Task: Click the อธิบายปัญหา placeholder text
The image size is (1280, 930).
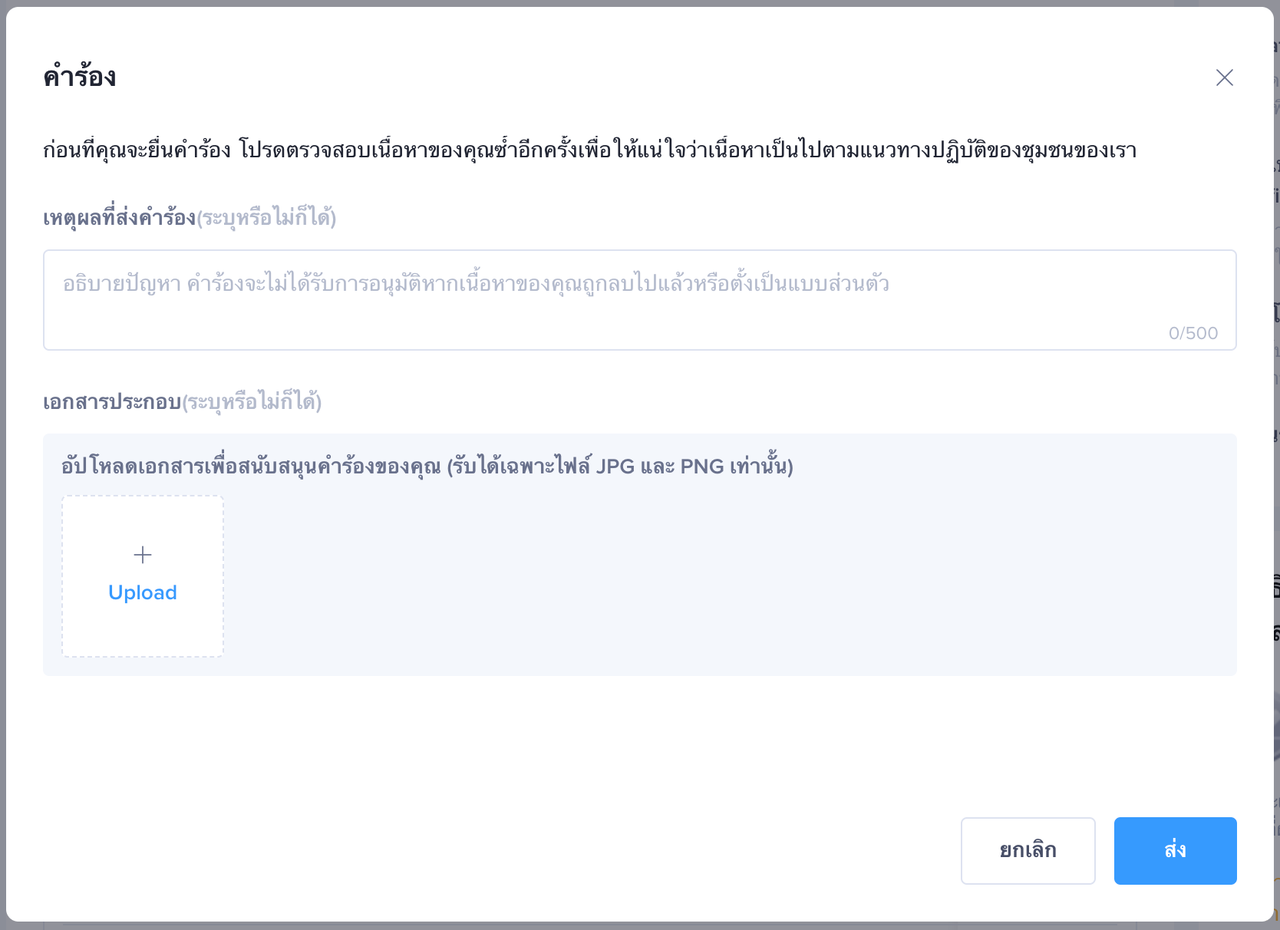Action: (476, 284)
